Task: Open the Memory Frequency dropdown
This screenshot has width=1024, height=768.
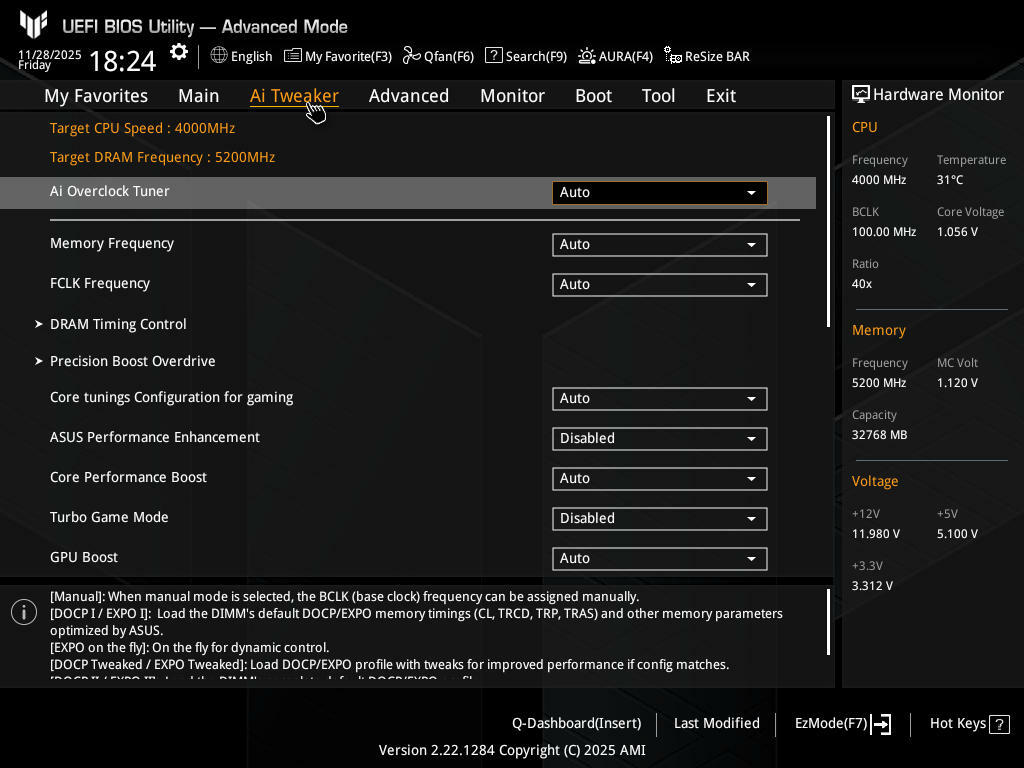Action: [659, 244]
